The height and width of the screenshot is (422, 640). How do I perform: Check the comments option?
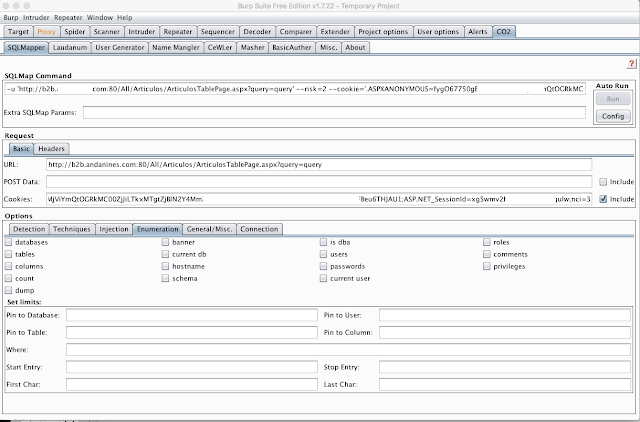pos(487,254)
